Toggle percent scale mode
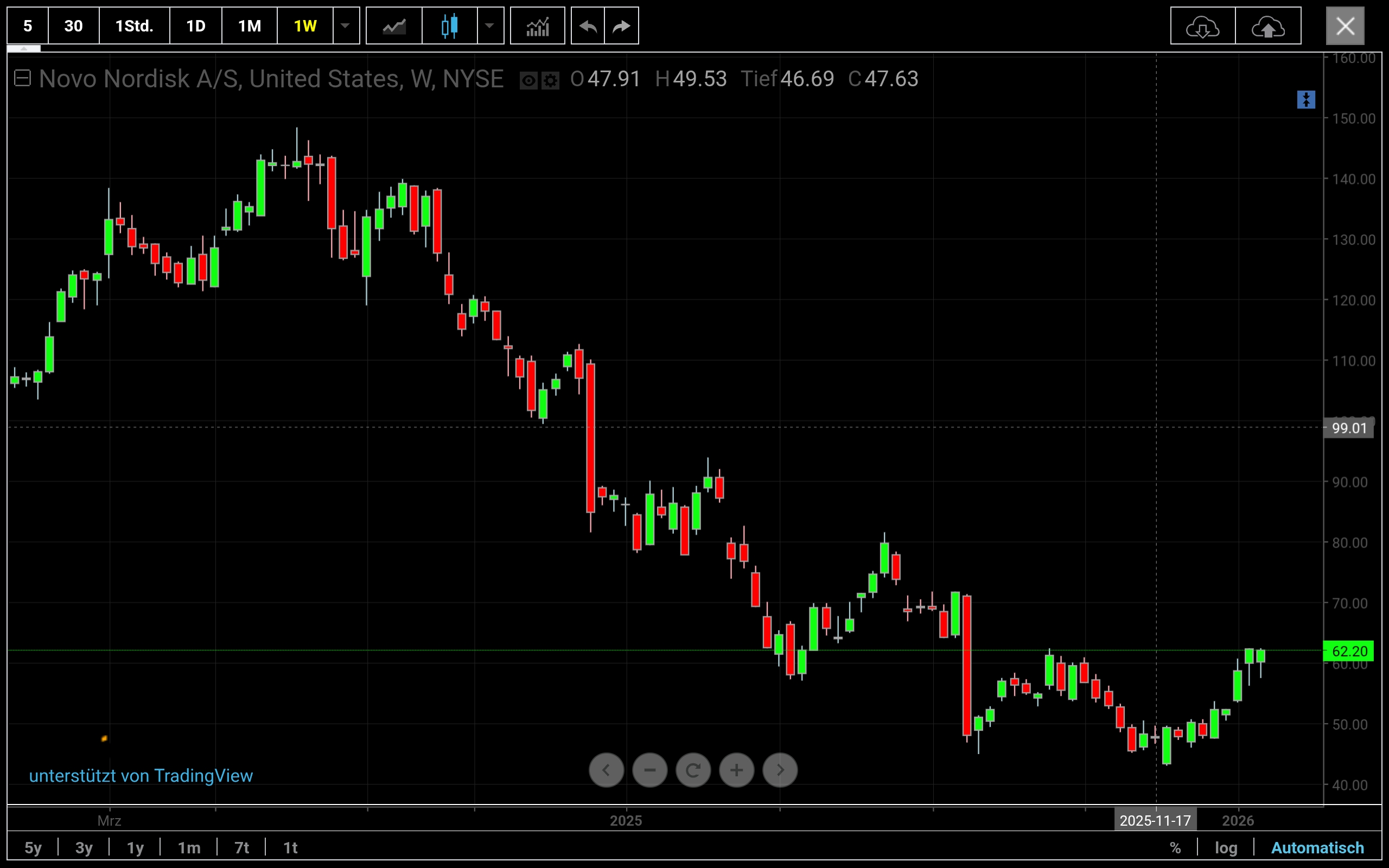This screenshot has width=1389, height=868. 1175,848
